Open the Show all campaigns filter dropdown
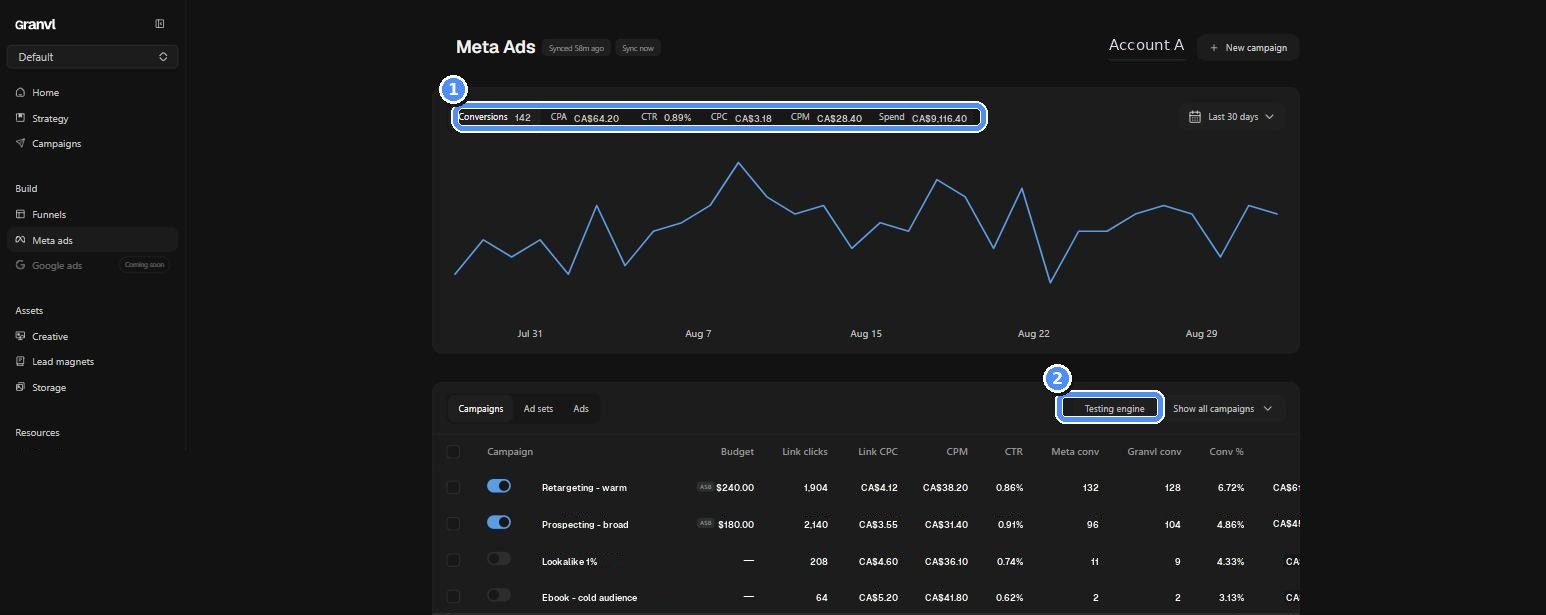Image resolution: width=1546 pixels, height=615 pixels. [x=1223, y=408]
